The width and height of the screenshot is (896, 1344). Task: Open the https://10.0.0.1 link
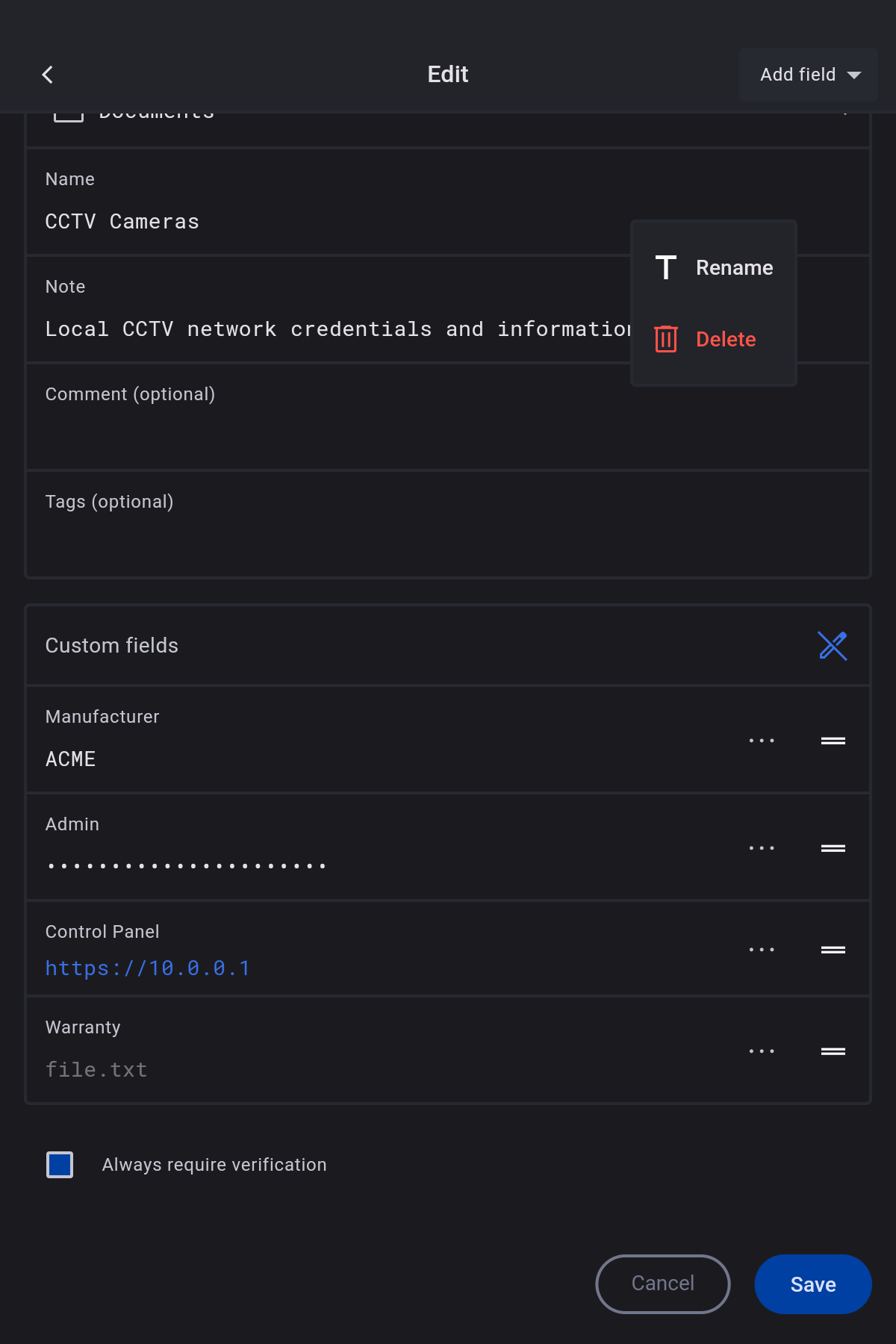pyautogui.click(x=148, y=968)
